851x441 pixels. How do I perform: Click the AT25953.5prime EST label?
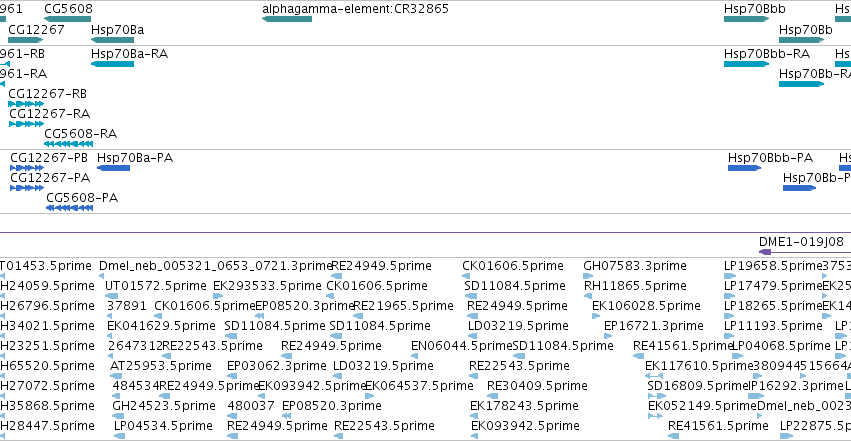coord(161,366)
